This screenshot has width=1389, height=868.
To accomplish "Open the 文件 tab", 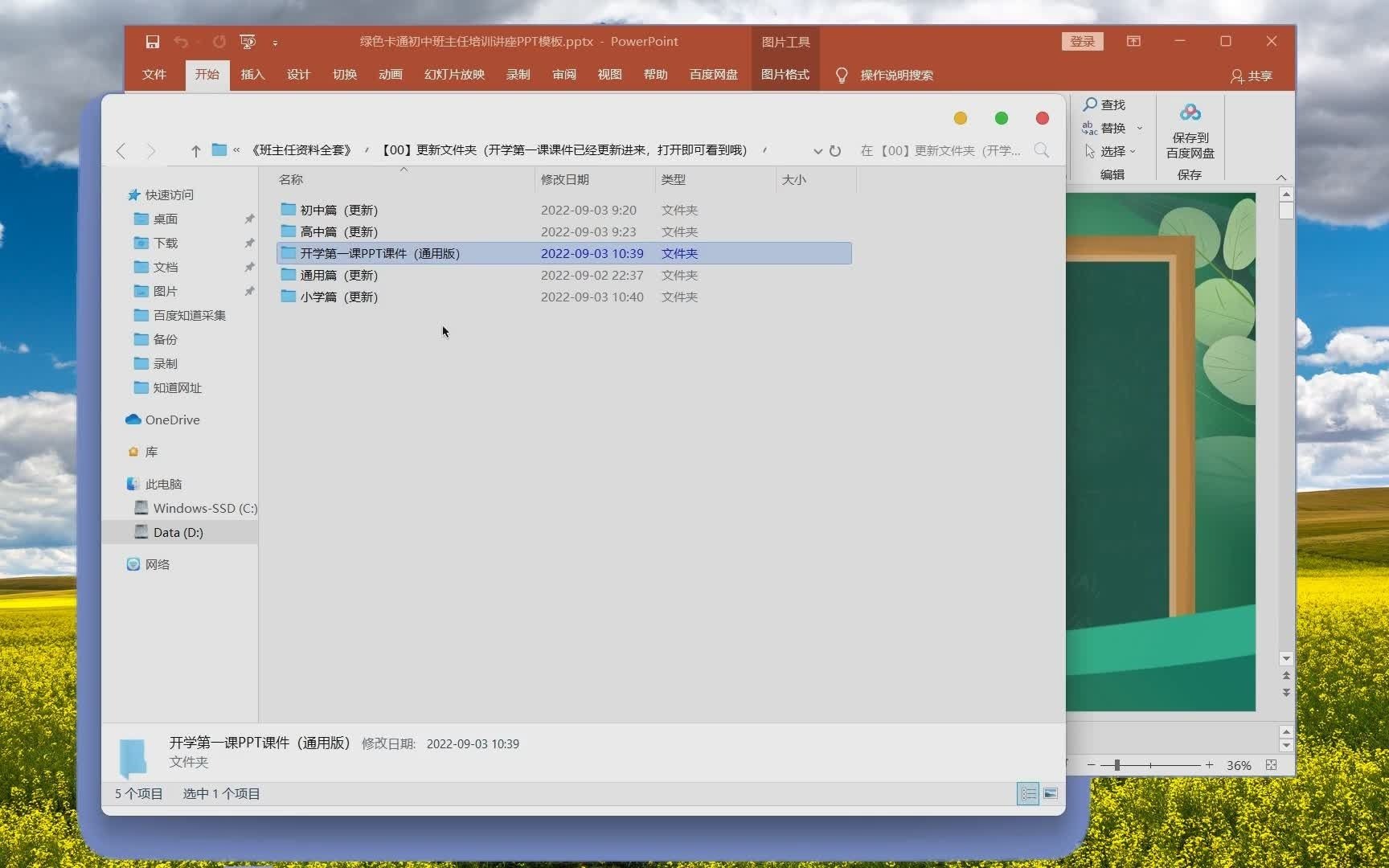I will tap(154, 75).
